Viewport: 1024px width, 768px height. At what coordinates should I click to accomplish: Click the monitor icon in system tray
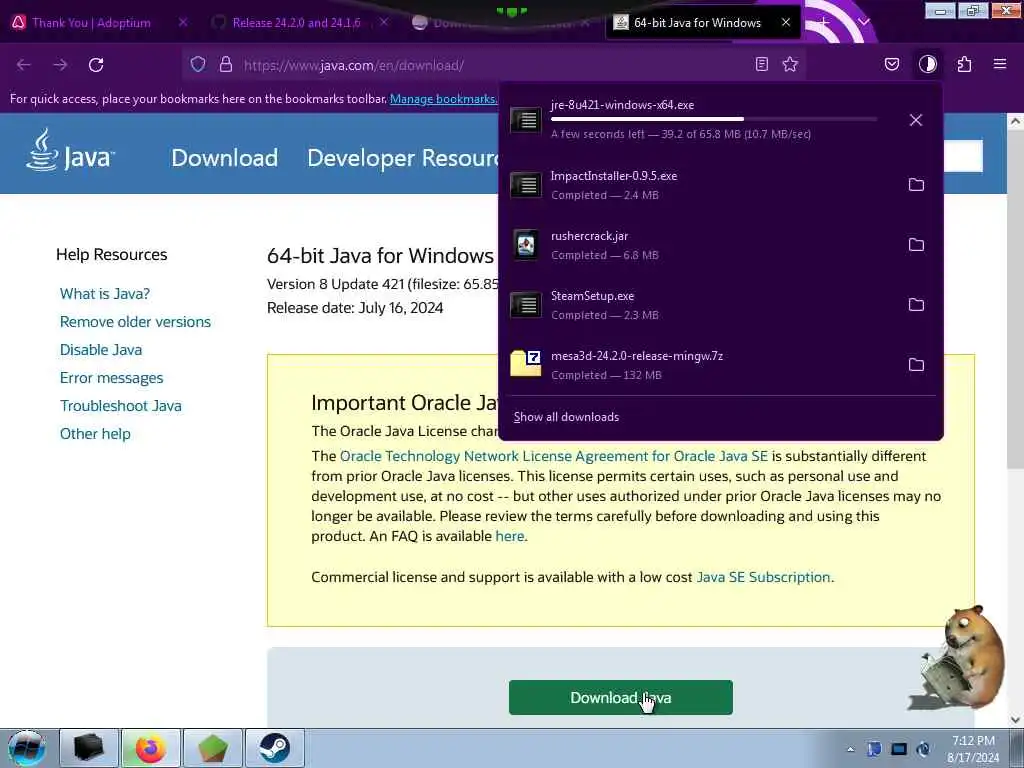click(x=899, y=749)
